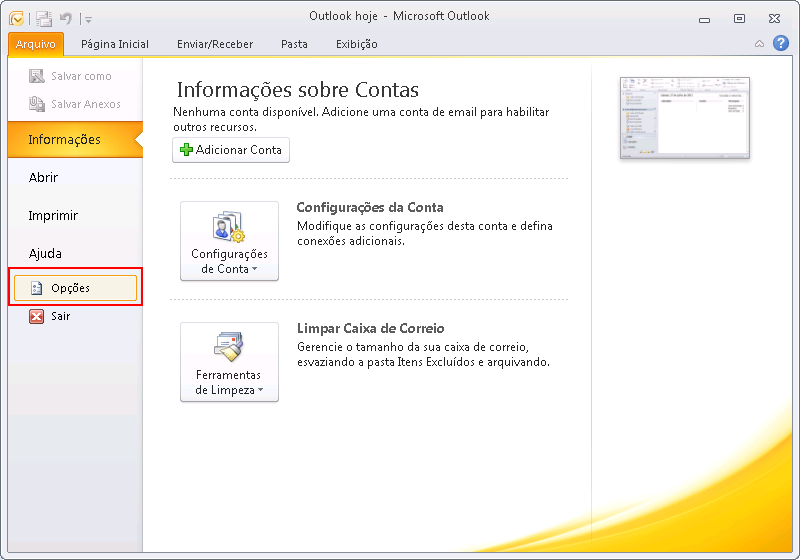Minimize the ribbon with the caret icon
Image resolution: width=800 pixels, height=560 pixels.
coord(759,44)
